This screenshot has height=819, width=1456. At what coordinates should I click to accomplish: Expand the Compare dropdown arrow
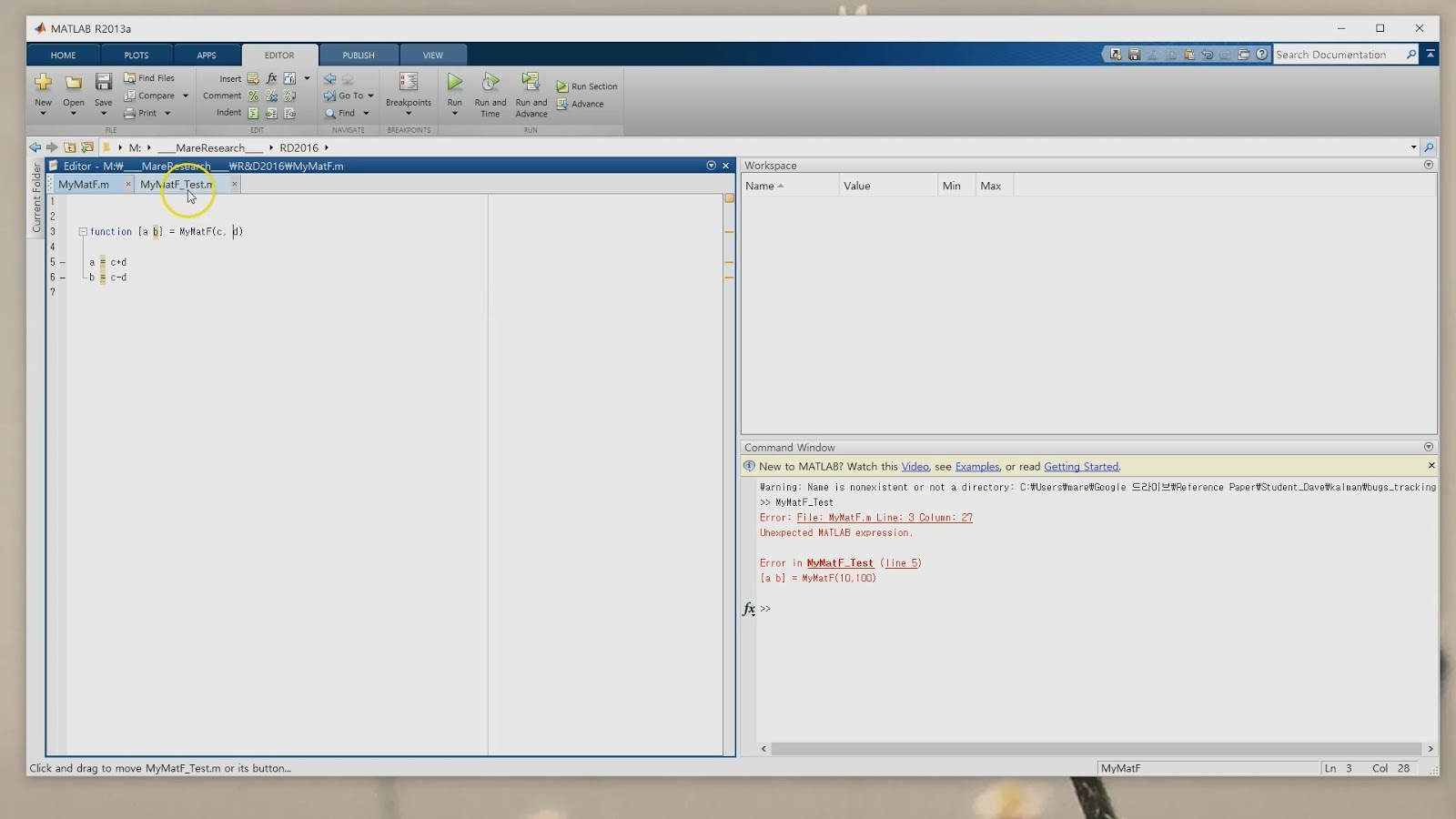coord(186,96)
